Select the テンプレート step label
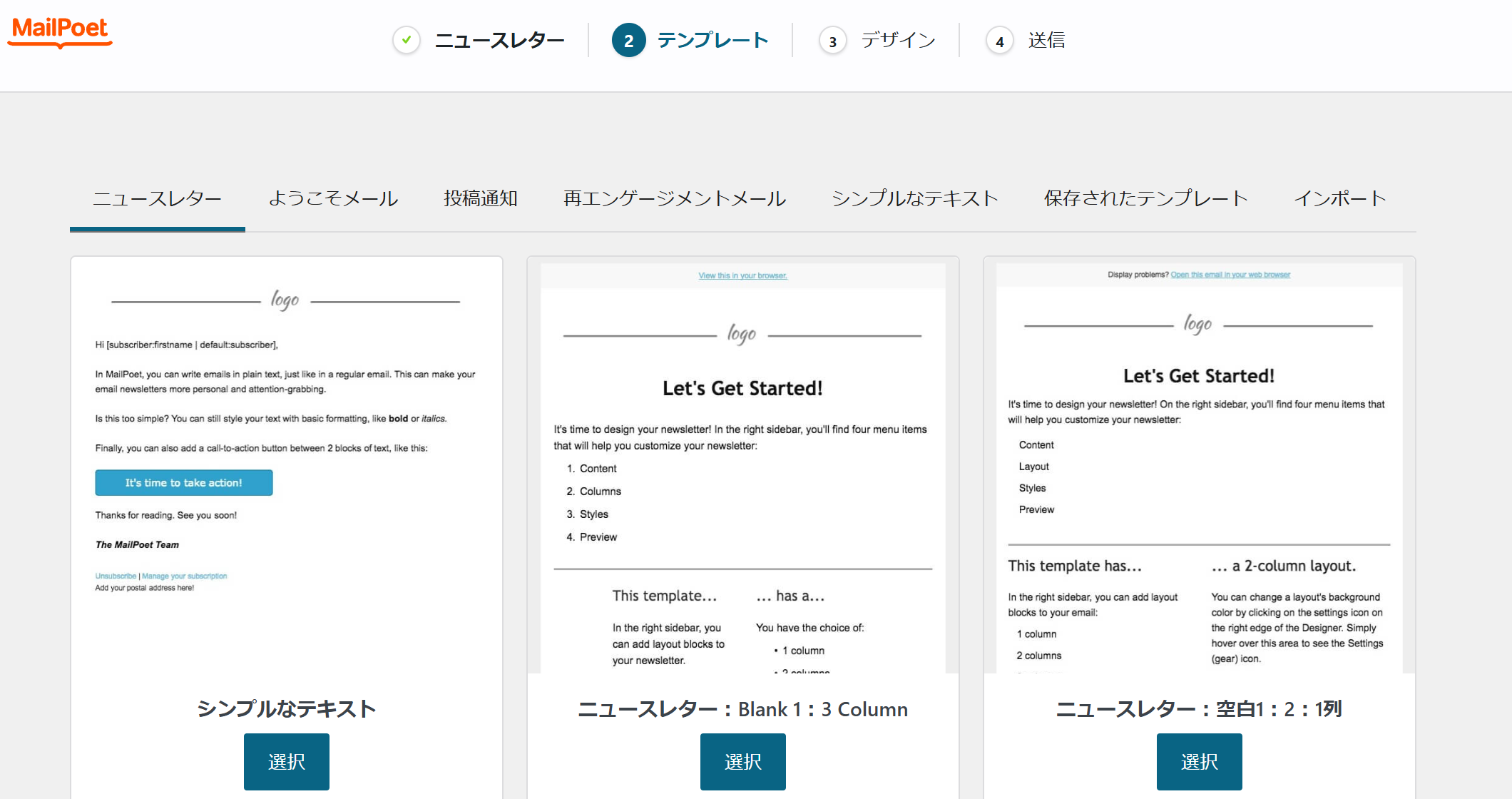 tap(712, 40)
